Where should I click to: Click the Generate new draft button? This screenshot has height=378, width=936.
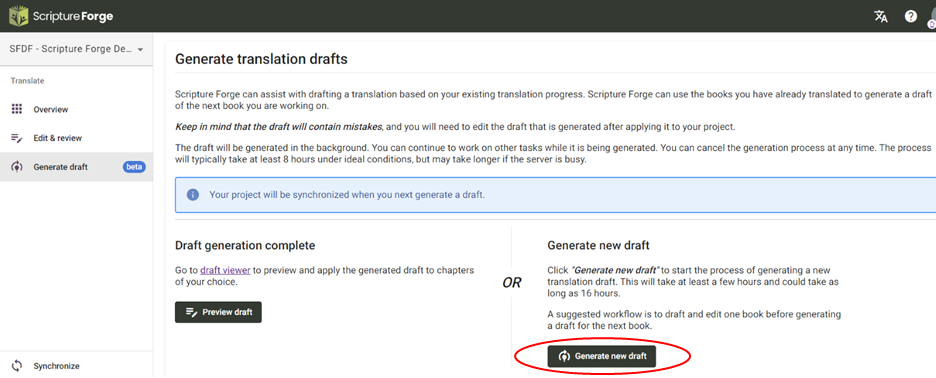602,356
